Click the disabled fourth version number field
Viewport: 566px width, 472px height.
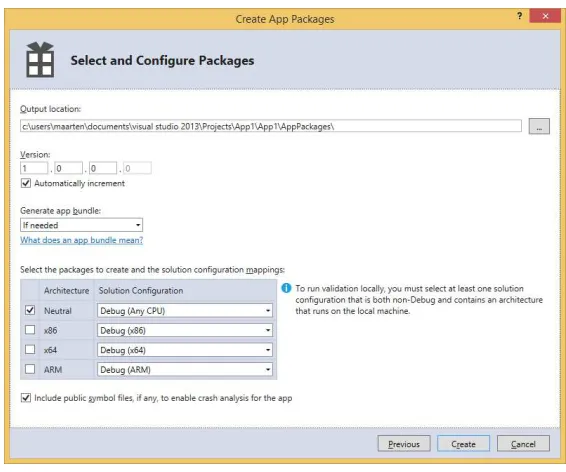point(137,168)
